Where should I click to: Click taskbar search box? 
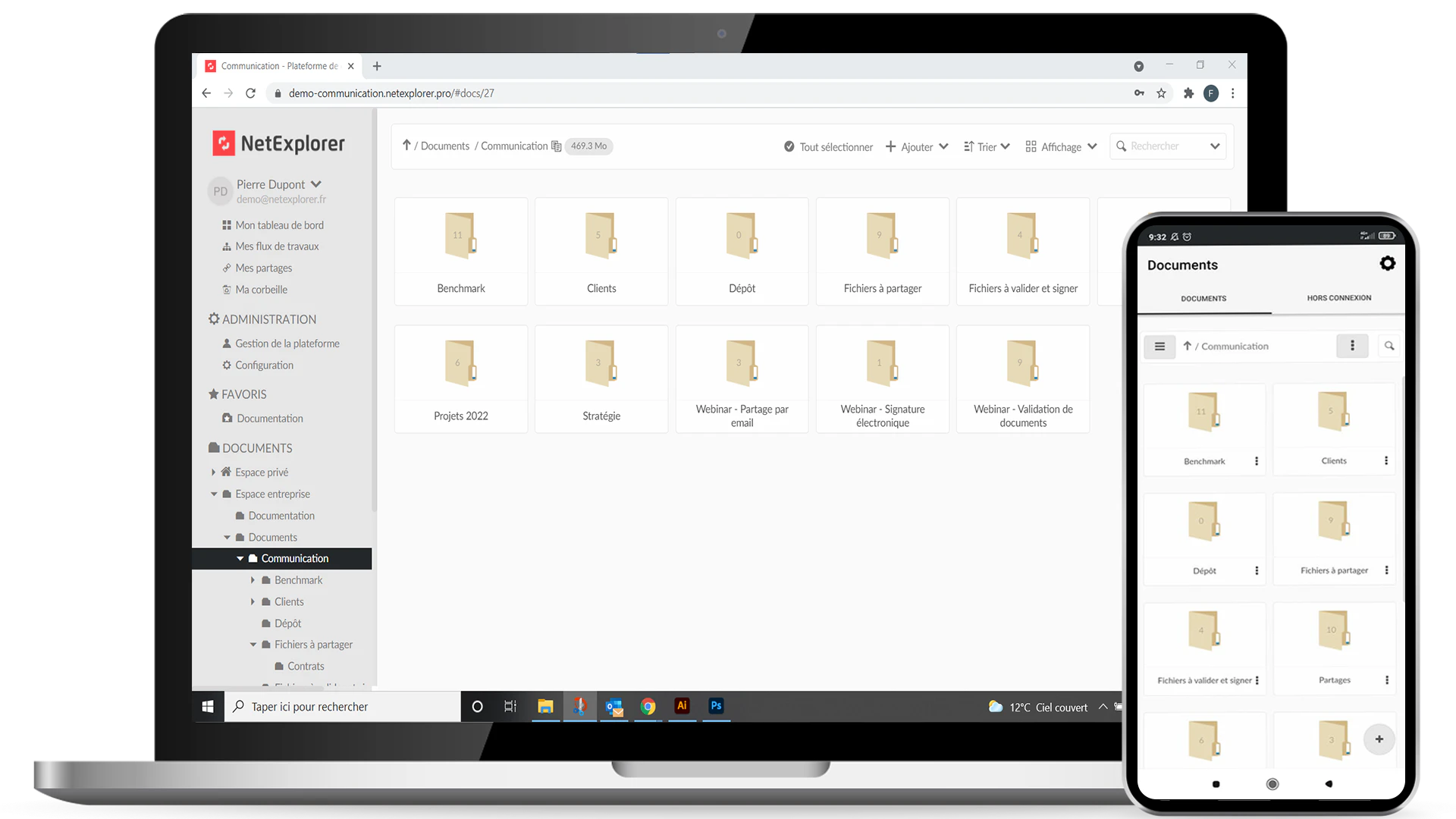click(x=343, y=707)
